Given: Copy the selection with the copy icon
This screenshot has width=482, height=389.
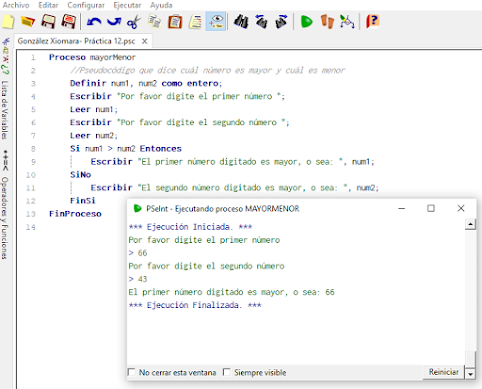Looking at the screenshot, I should tap(154, 22).
